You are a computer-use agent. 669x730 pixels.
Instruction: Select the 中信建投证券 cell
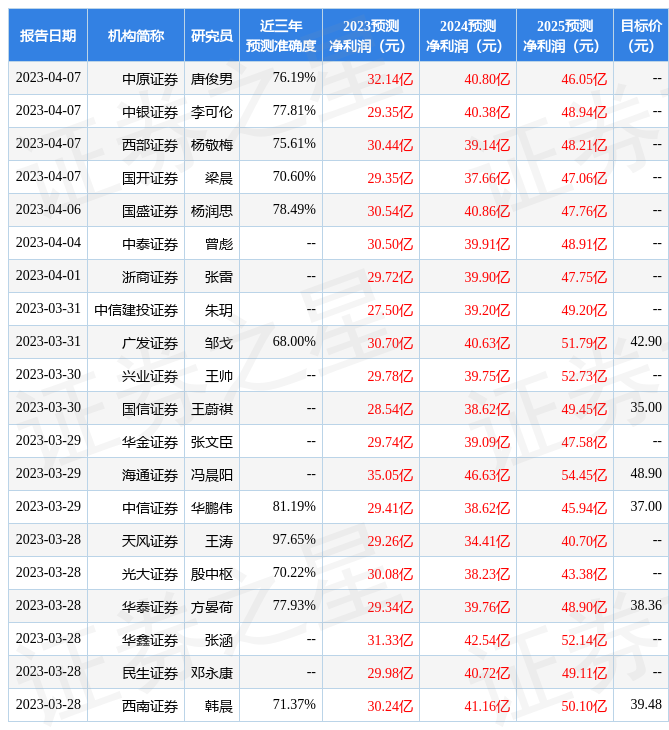(x=136, y=310)
